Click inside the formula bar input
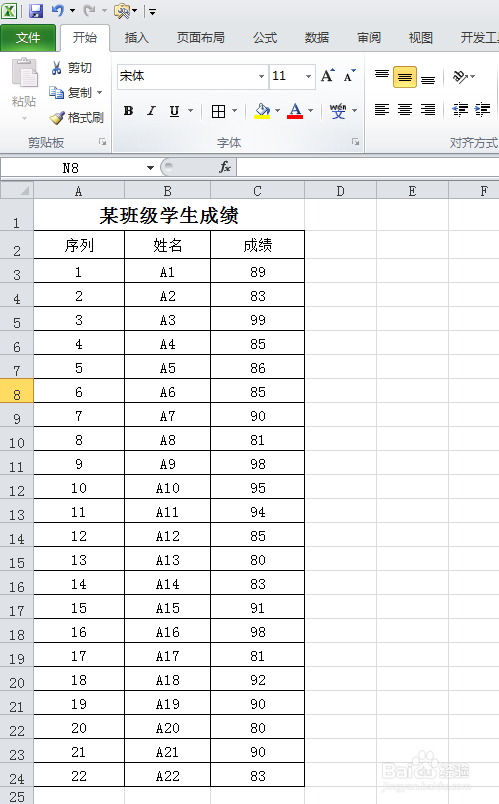The image size is (499, 804). click(368, 168)
